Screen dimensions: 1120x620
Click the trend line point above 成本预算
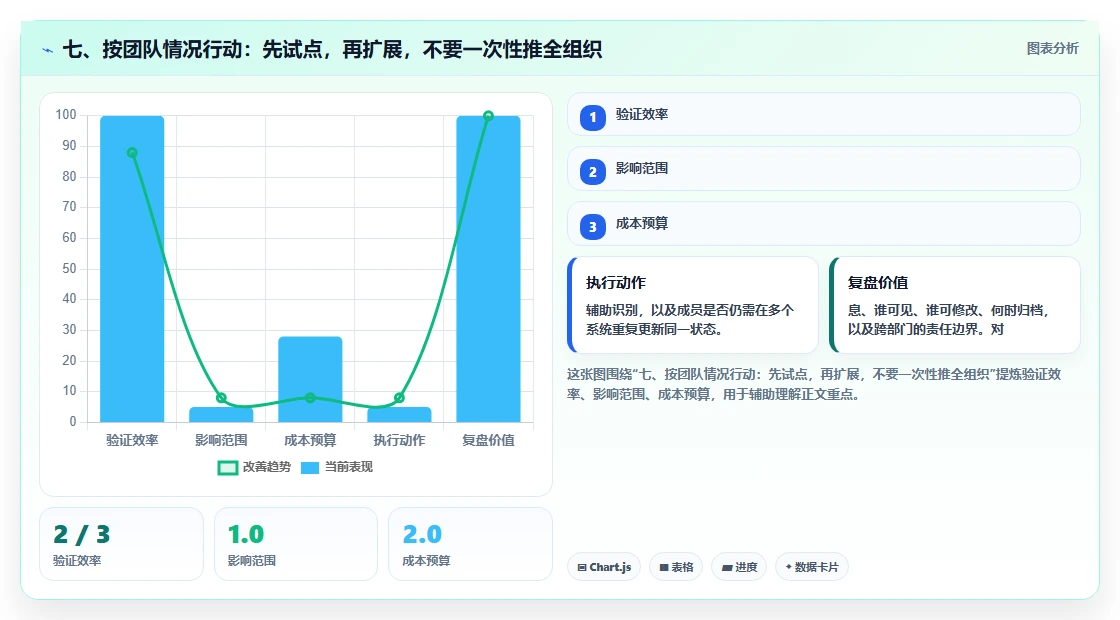point(310,398)
